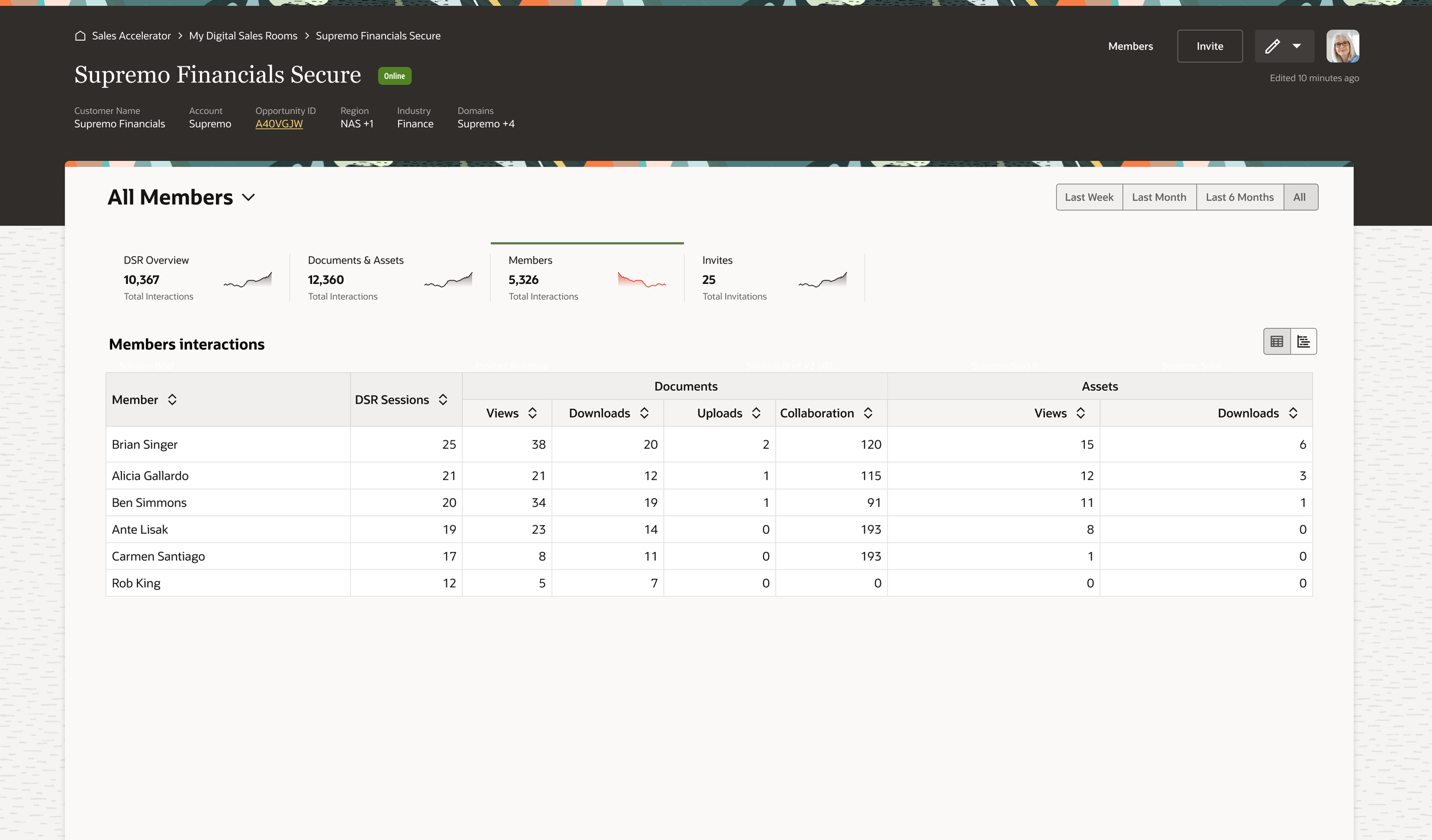Screen dimensions: 1432x840
Task: Switch to bar chart view icon
Action: [x=1303, y=342]
